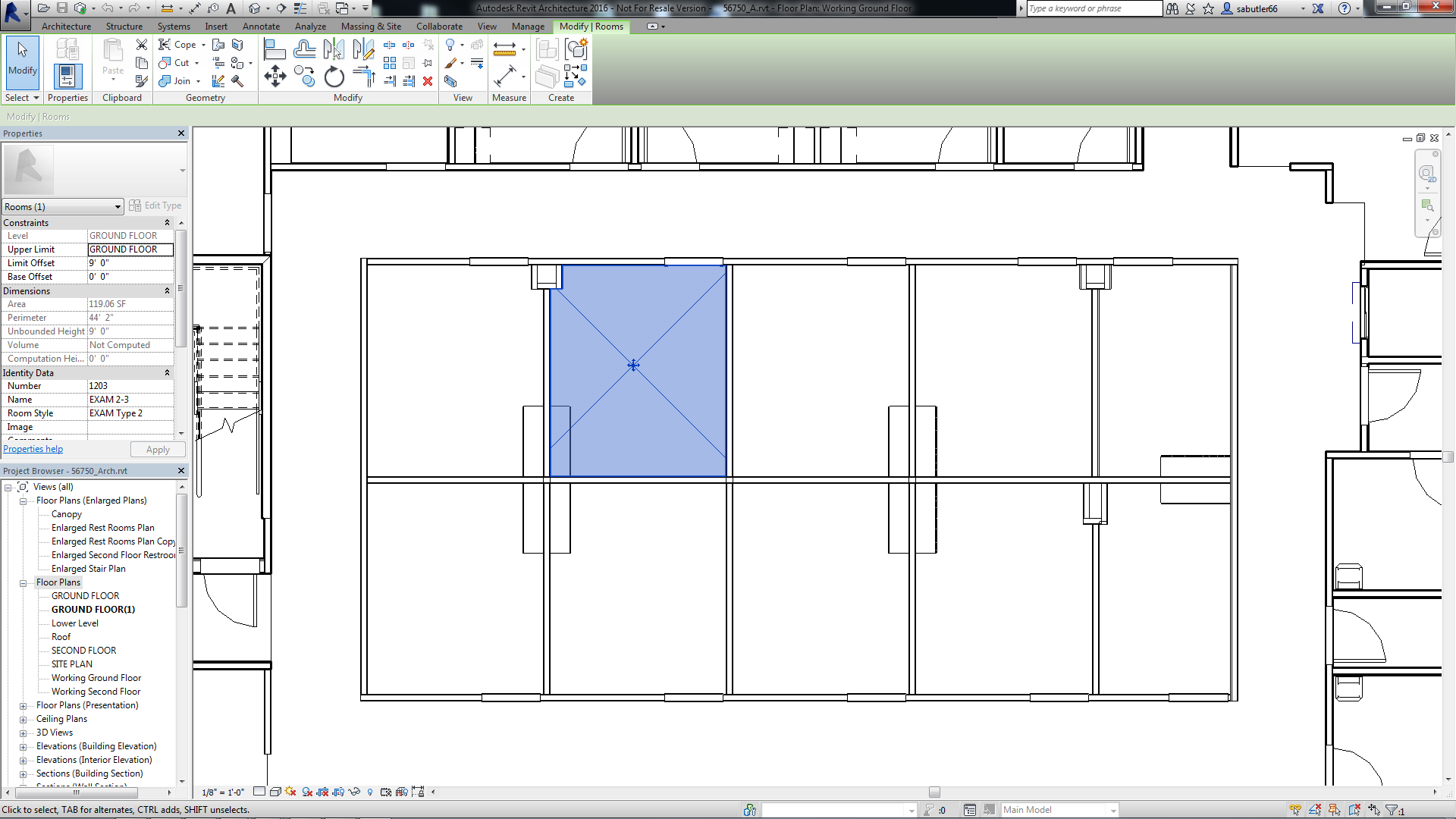The image size is (1456, 819).
Task: Click the Offset tool icon
Action: tap(305, 49)
